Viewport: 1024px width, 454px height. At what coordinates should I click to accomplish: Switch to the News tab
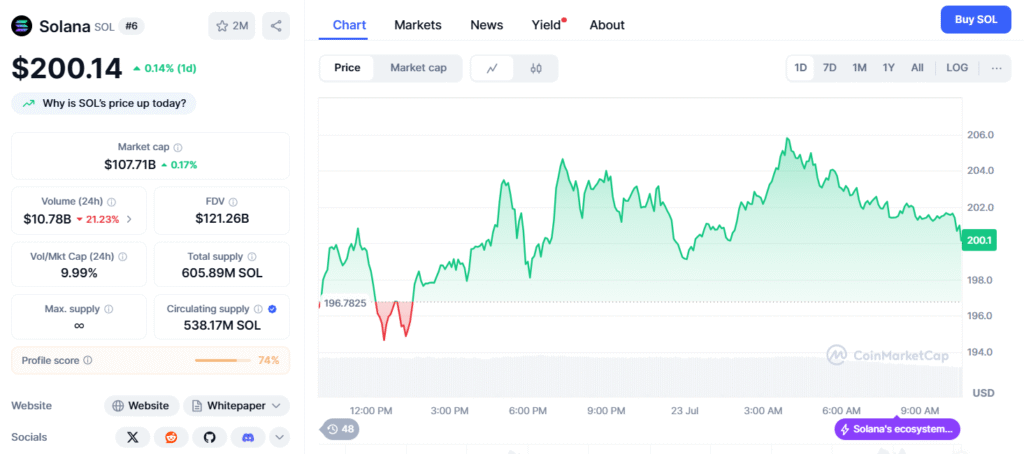487,25
